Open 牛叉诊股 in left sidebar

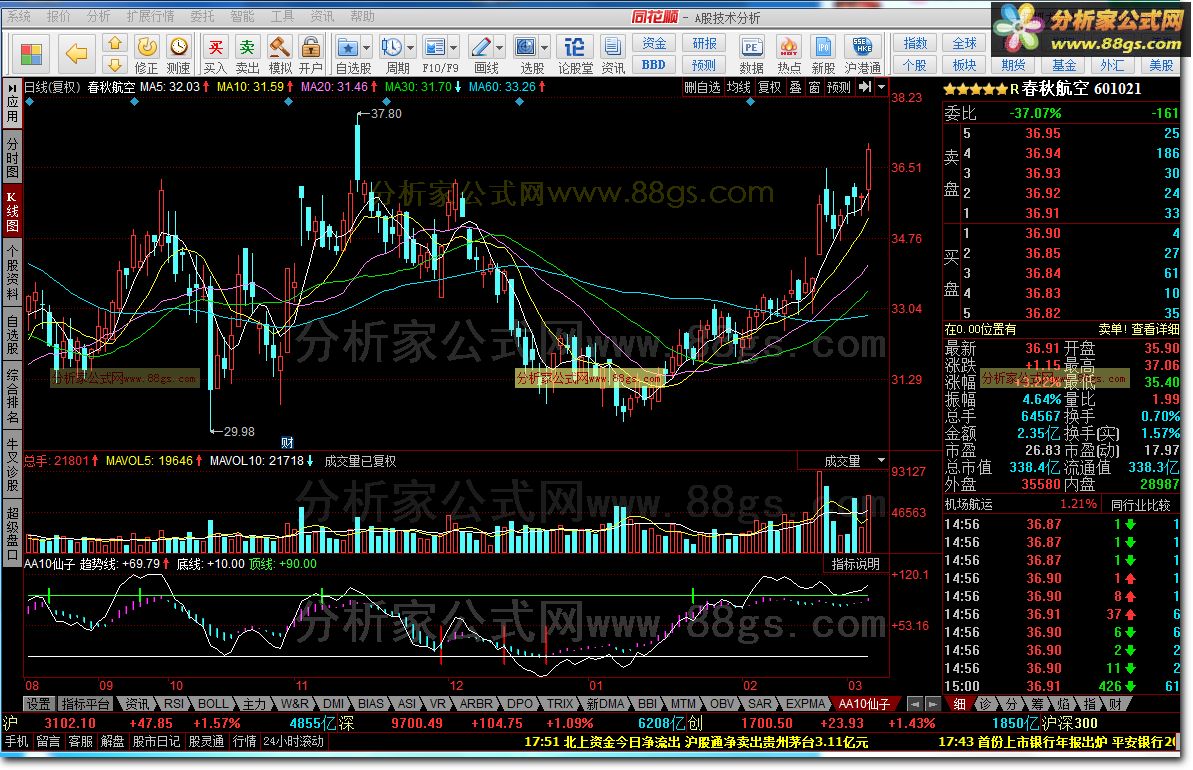pos(12,464)
